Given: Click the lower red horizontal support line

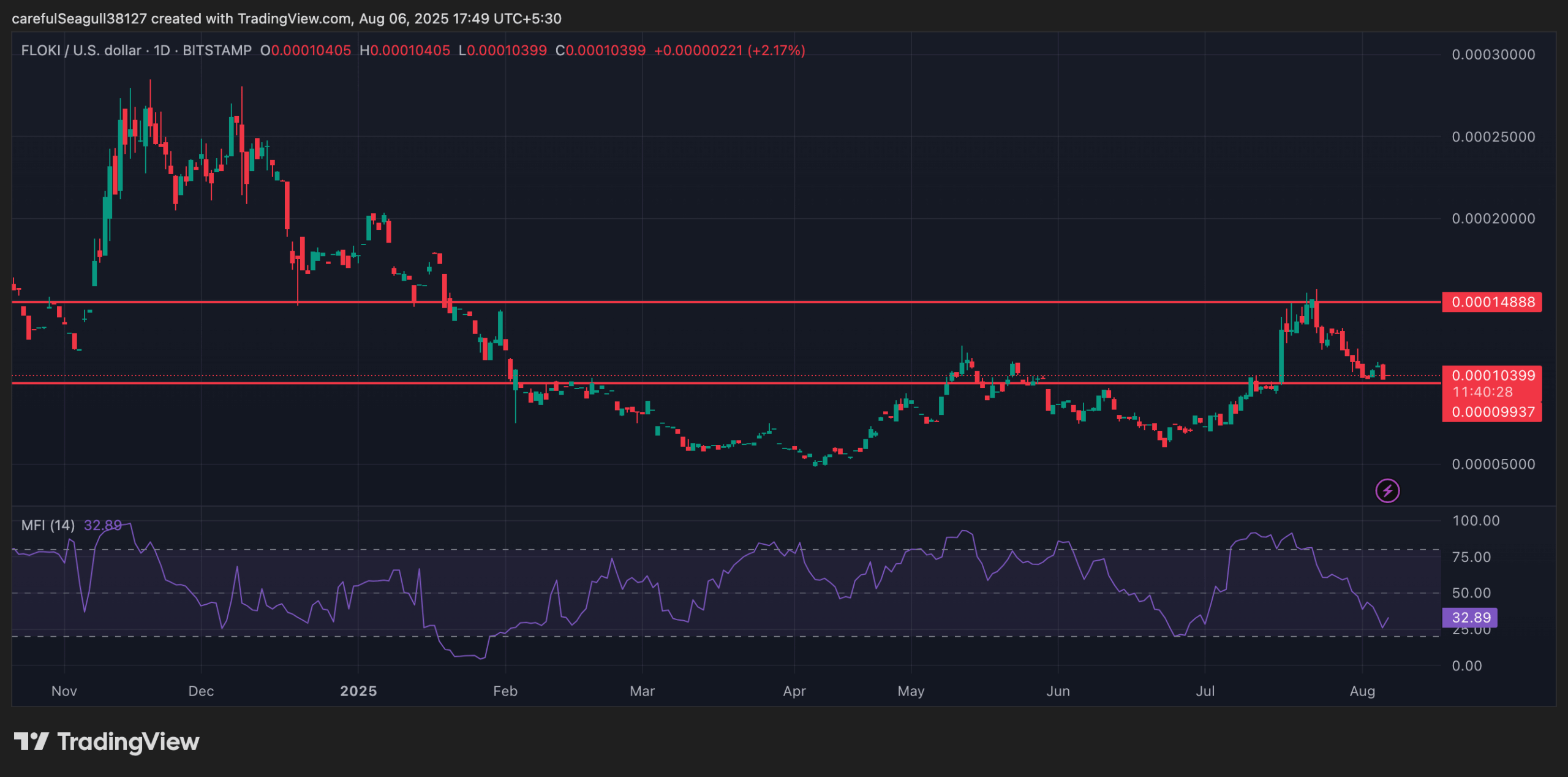Looking at the screenshot, I should [735, 383].
